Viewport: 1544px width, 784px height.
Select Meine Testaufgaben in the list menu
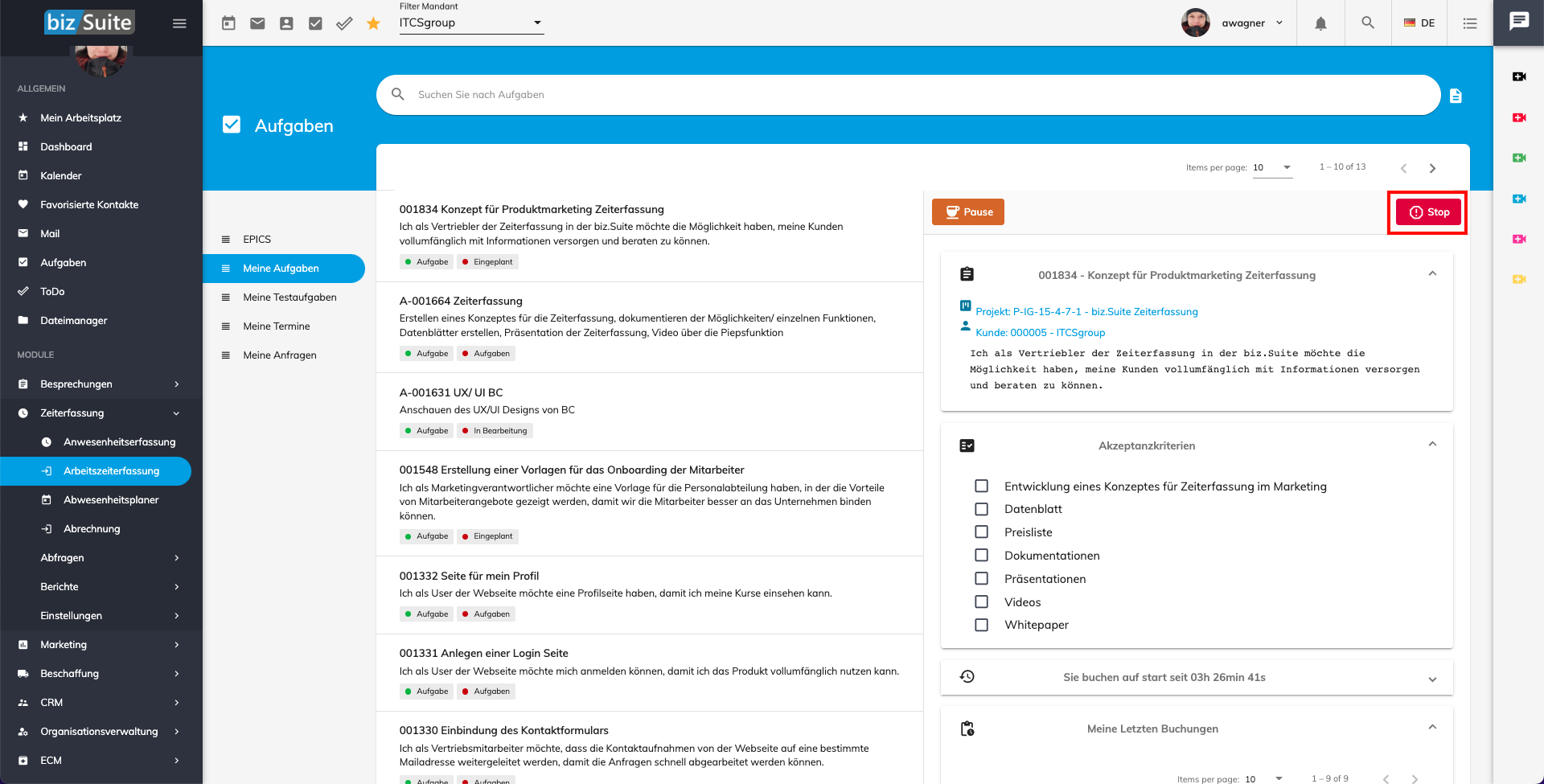point(289,298)
